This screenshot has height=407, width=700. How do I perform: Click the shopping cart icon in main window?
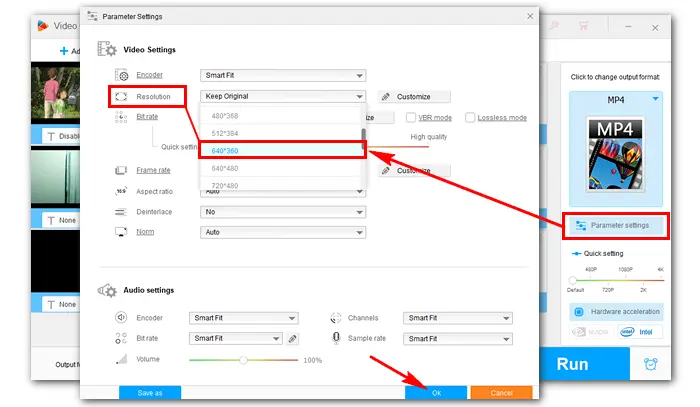tap(583, 26)
